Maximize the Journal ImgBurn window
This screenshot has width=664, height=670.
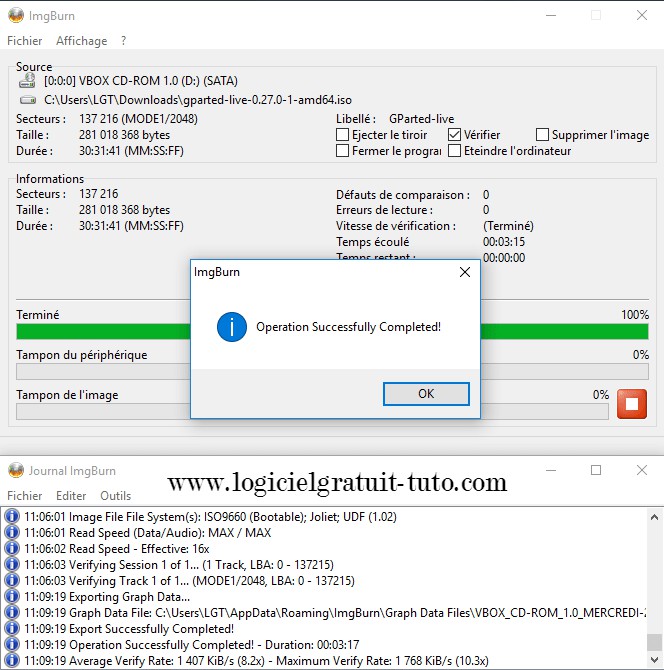[x=596, y=470]
